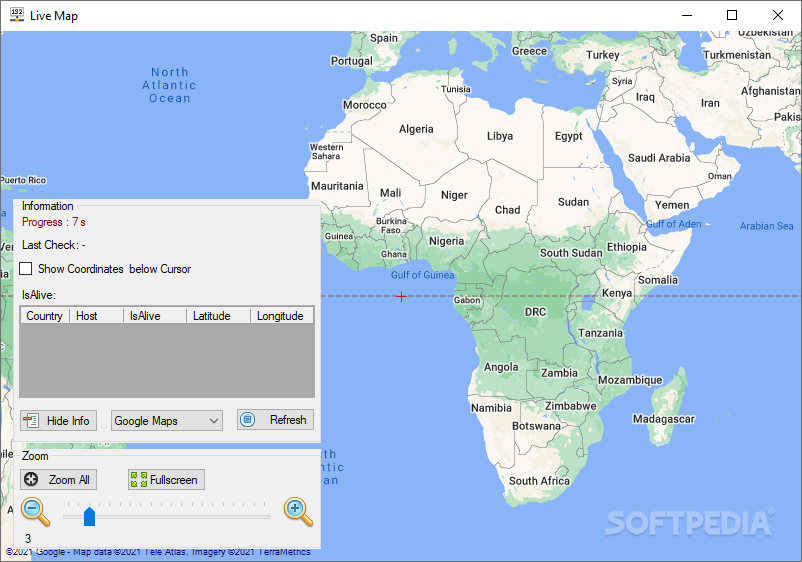Image resolution: width=802 pixels, height=562 pixels.
Task: Click the Saudi Arabia label on map
Action: [x=659, y=158]
